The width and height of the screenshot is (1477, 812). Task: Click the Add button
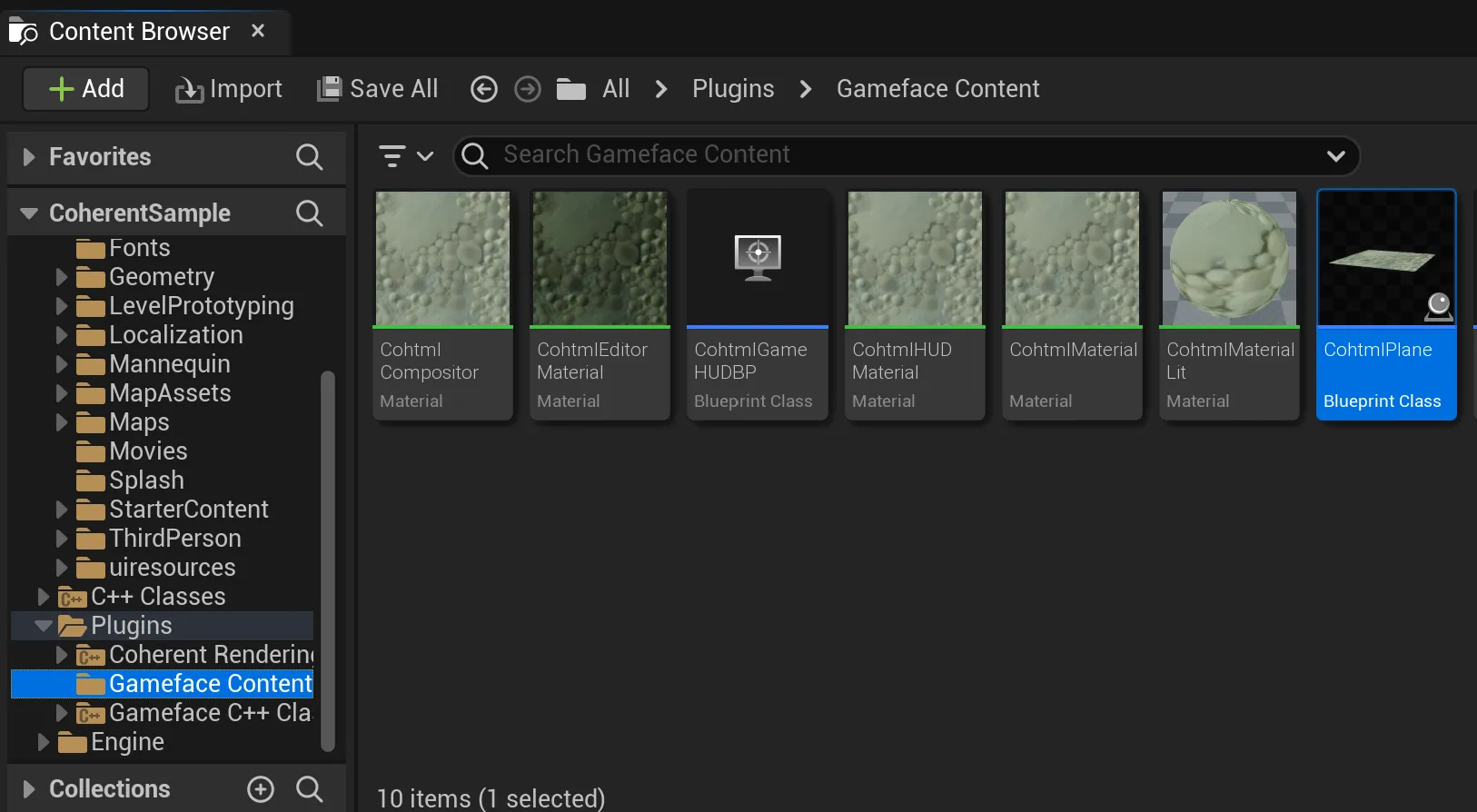86,89
